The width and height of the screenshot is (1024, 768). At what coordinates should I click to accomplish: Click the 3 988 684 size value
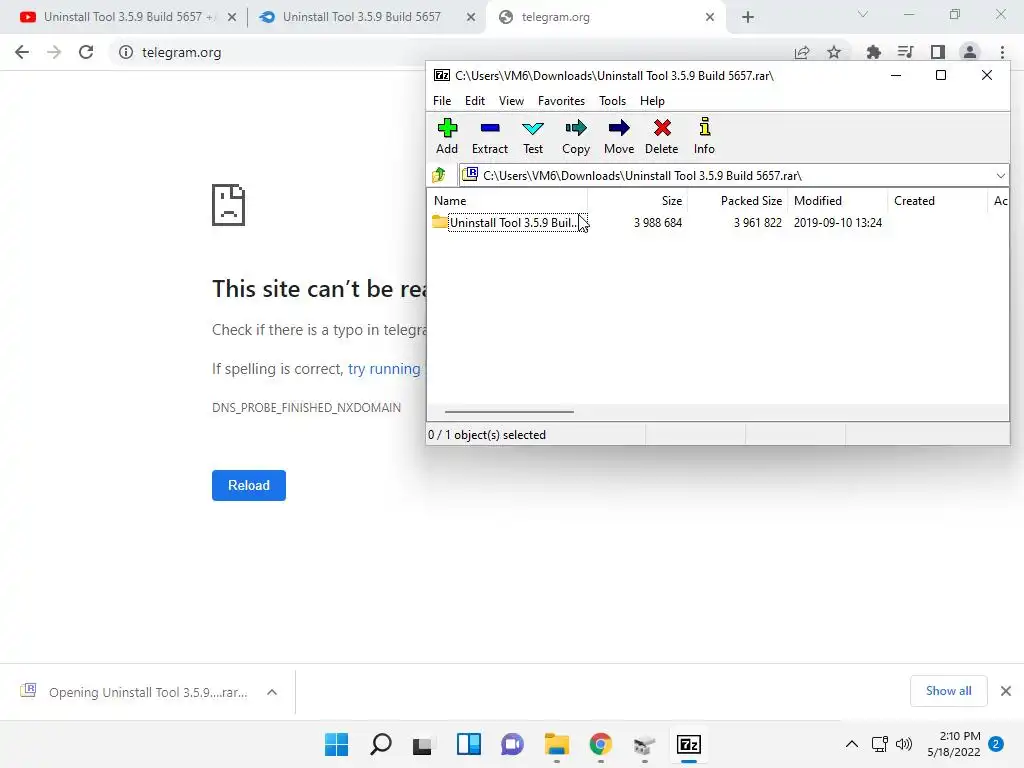[x=658, y=223]
